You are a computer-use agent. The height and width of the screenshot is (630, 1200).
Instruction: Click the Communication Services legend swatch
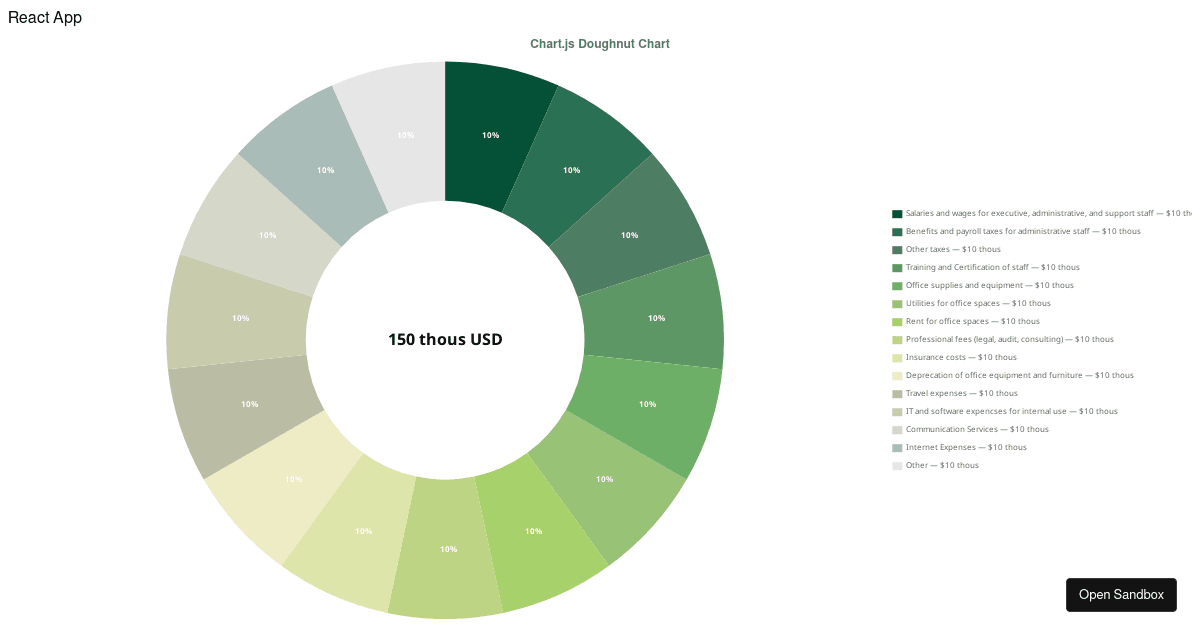point(896,429)
